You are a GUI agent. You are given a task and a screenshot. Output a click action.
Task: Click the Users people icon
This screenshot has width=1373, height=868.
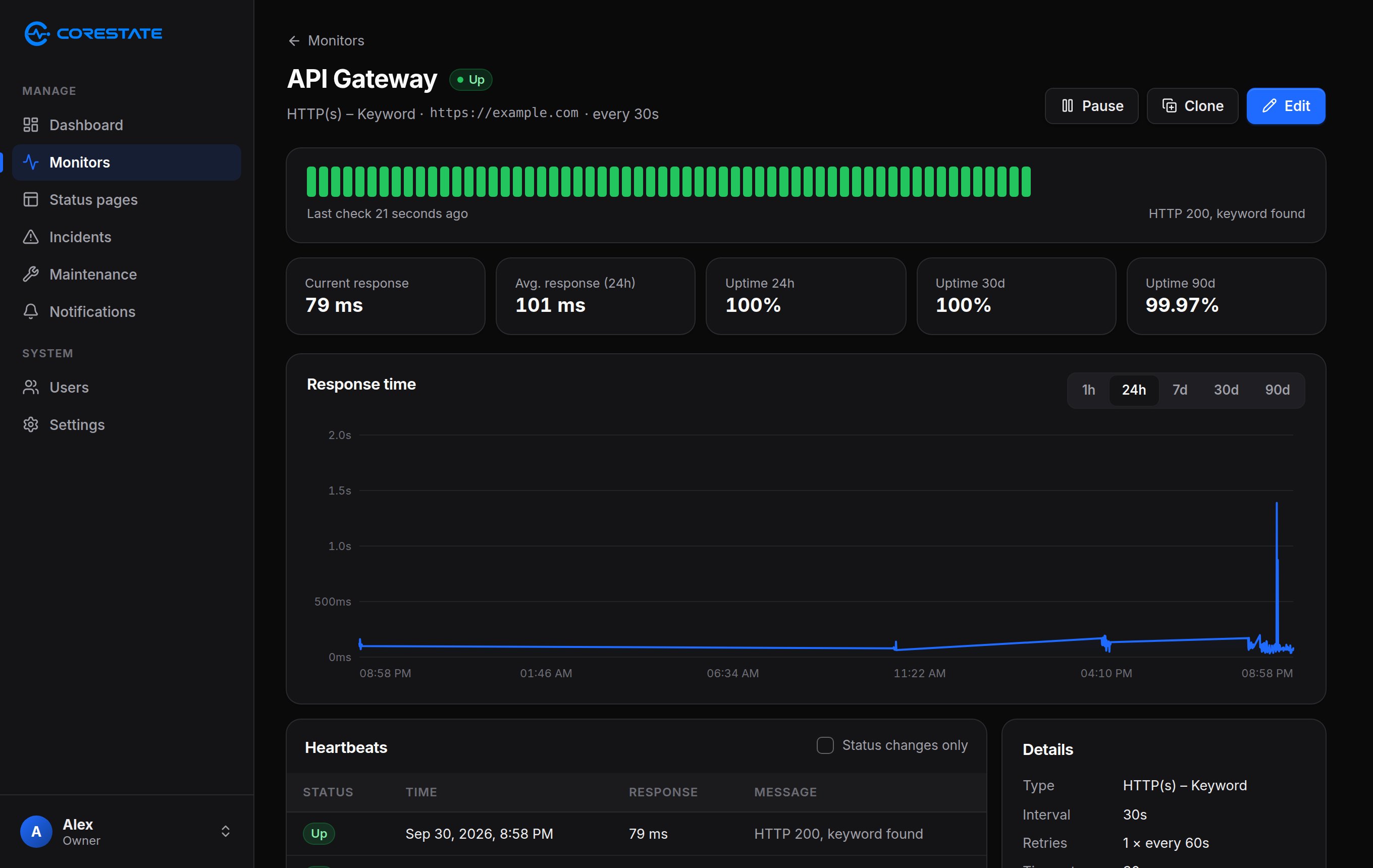tap(31, 388)
